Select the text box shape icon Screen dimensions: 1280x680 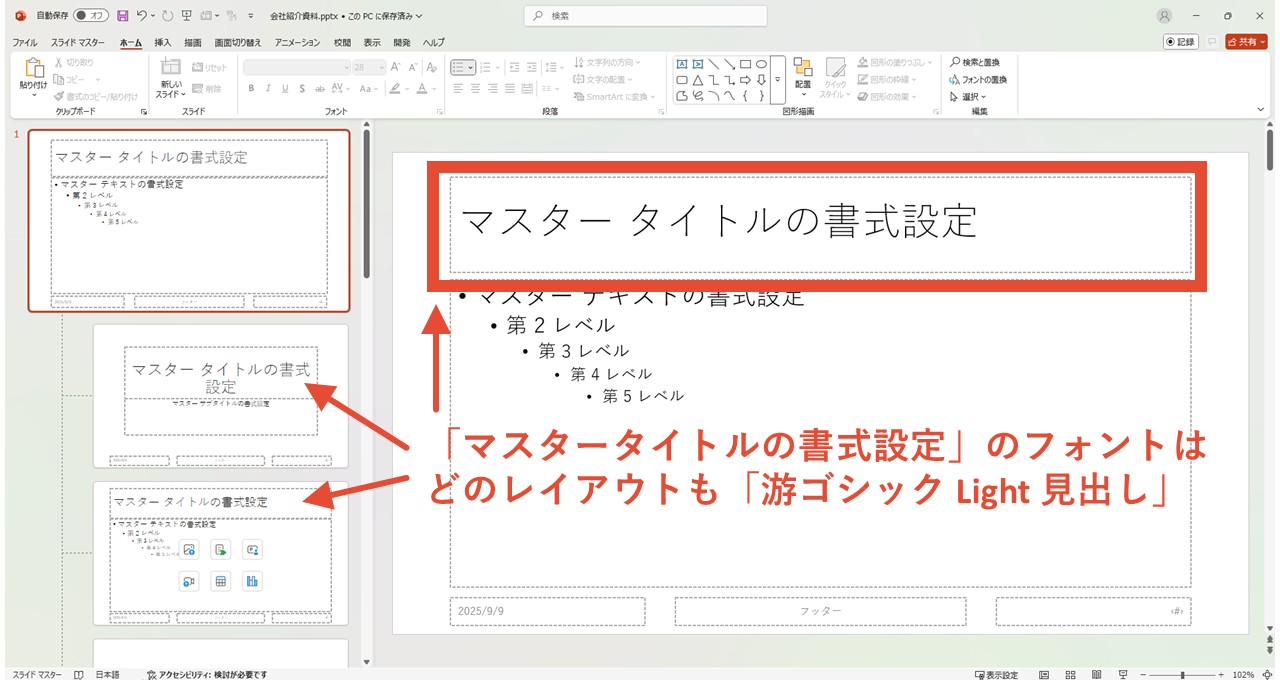tap(682, 64)
